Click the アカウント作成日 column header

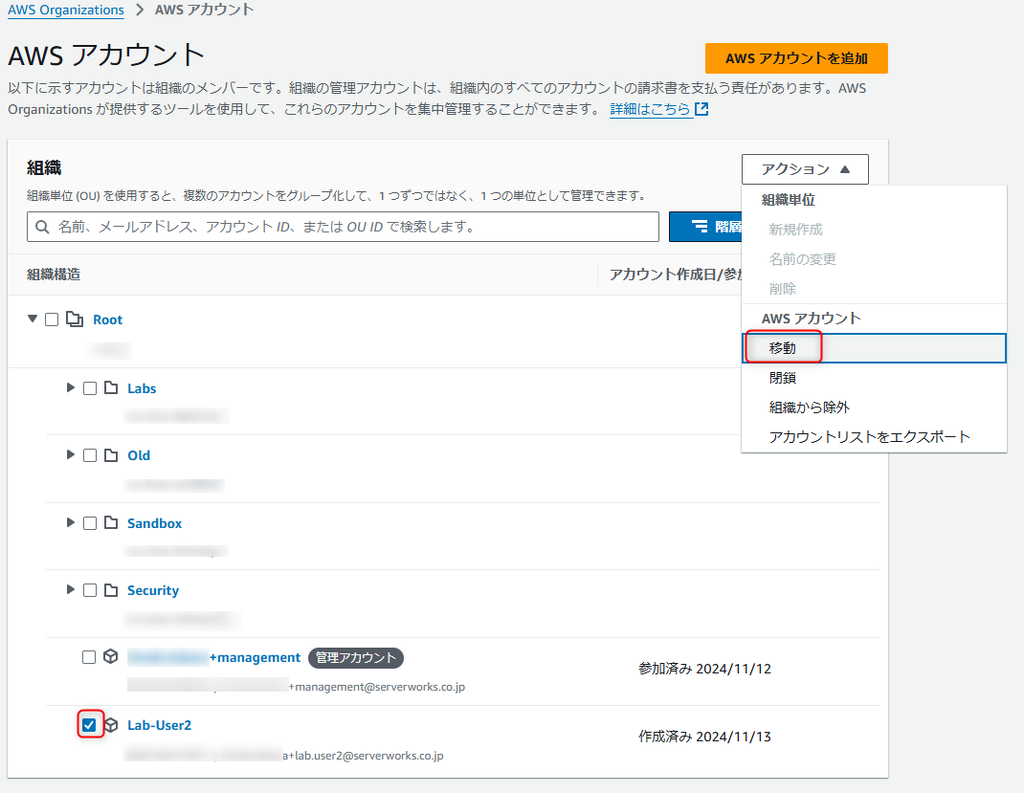[675, 274]
